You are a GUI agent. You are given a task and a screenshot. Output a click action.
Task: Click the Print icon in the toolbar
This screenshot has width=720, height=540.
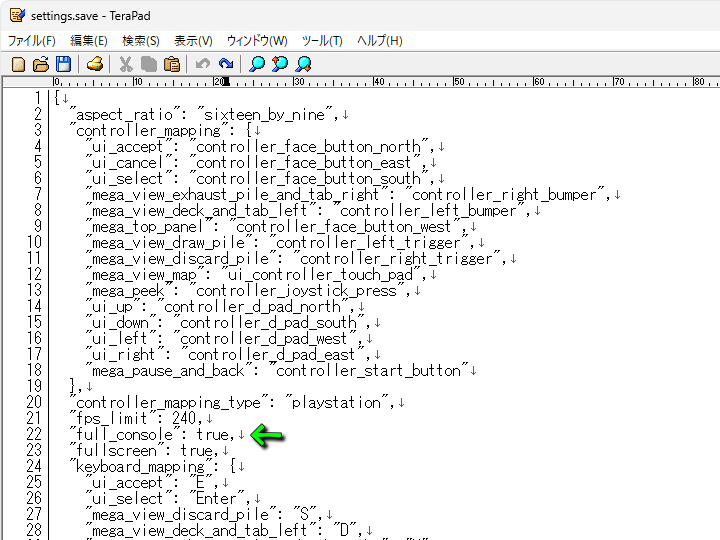95,64
